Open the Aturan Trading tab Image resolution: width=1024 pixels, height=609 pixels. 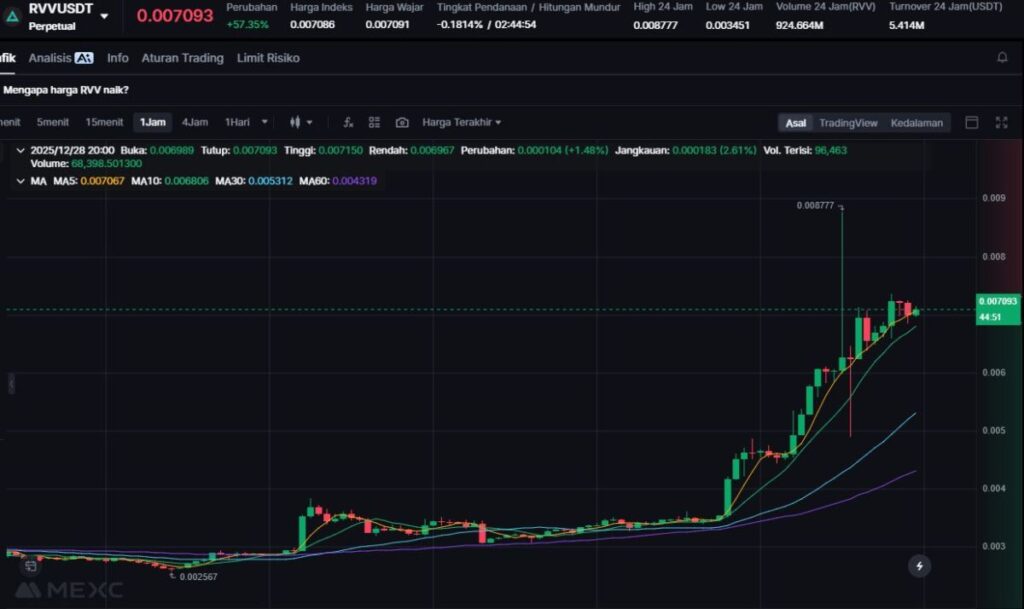point(182,58)
